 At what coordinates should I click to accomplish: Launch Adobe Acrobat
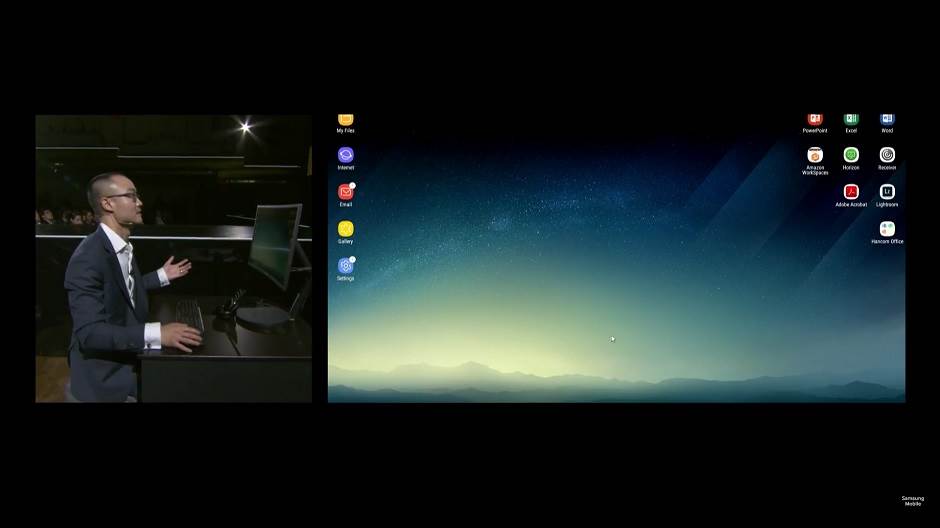tap(851, 192)
